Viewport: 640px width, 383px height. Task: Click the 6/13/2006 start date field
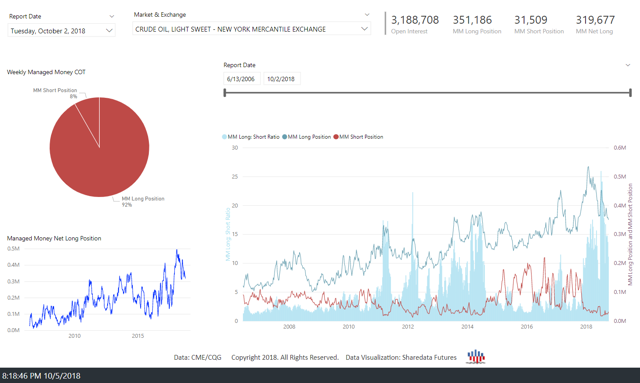click(241, 79)
